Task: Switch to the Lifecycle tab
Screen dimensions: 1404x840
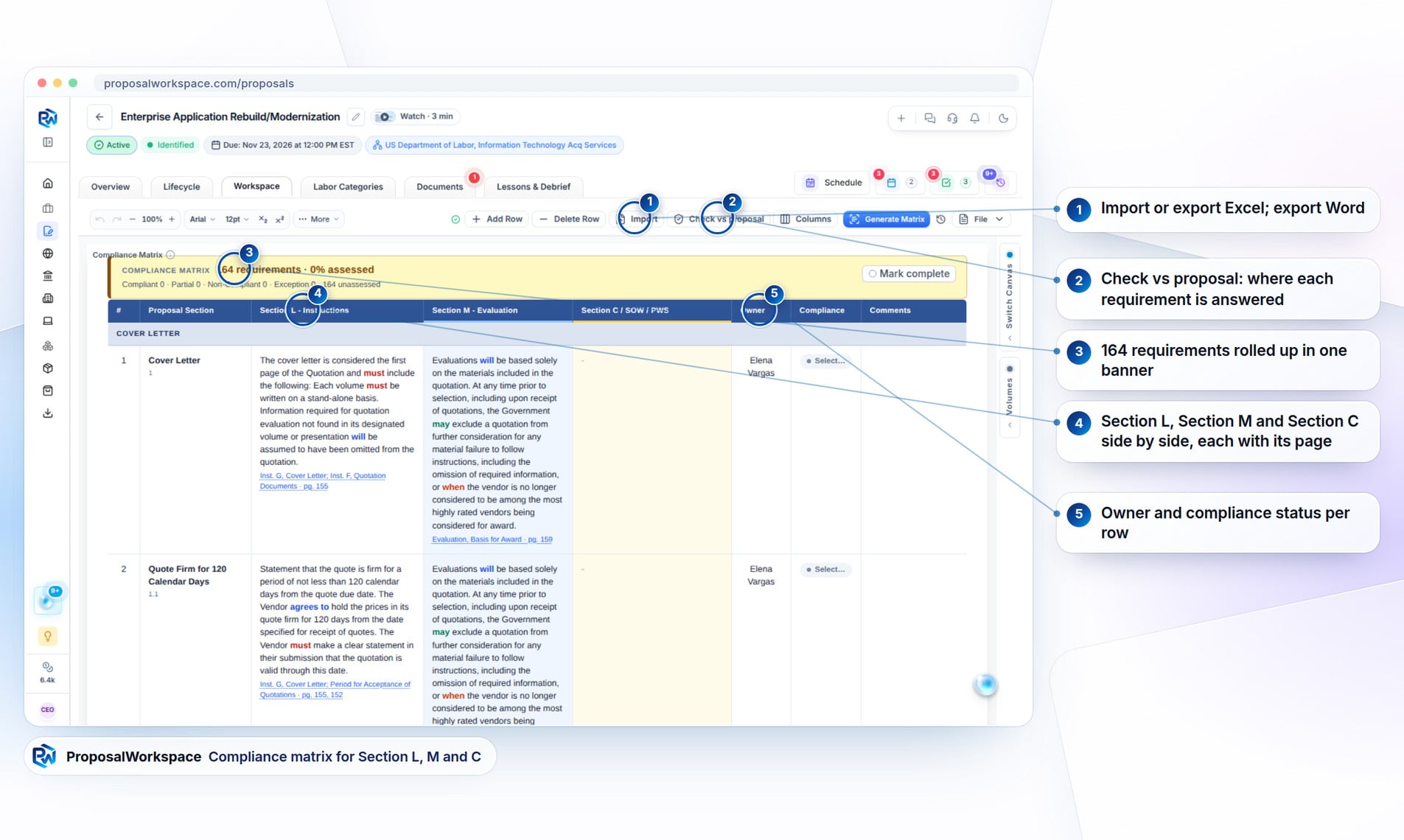Action: 181,186
